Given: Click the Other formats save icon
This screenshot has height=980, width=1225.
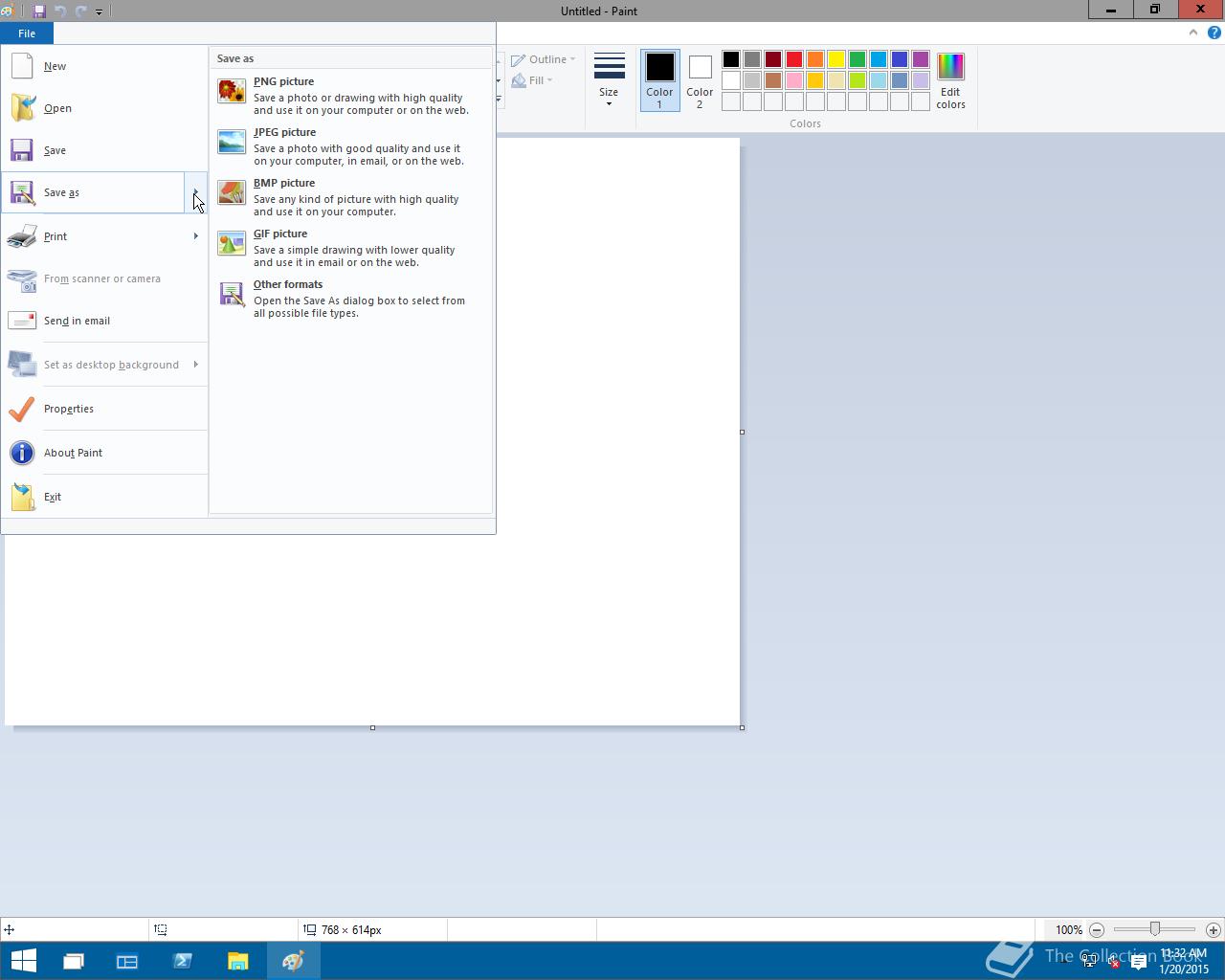Looking at the screenshot, I should [x=232, y=294].
